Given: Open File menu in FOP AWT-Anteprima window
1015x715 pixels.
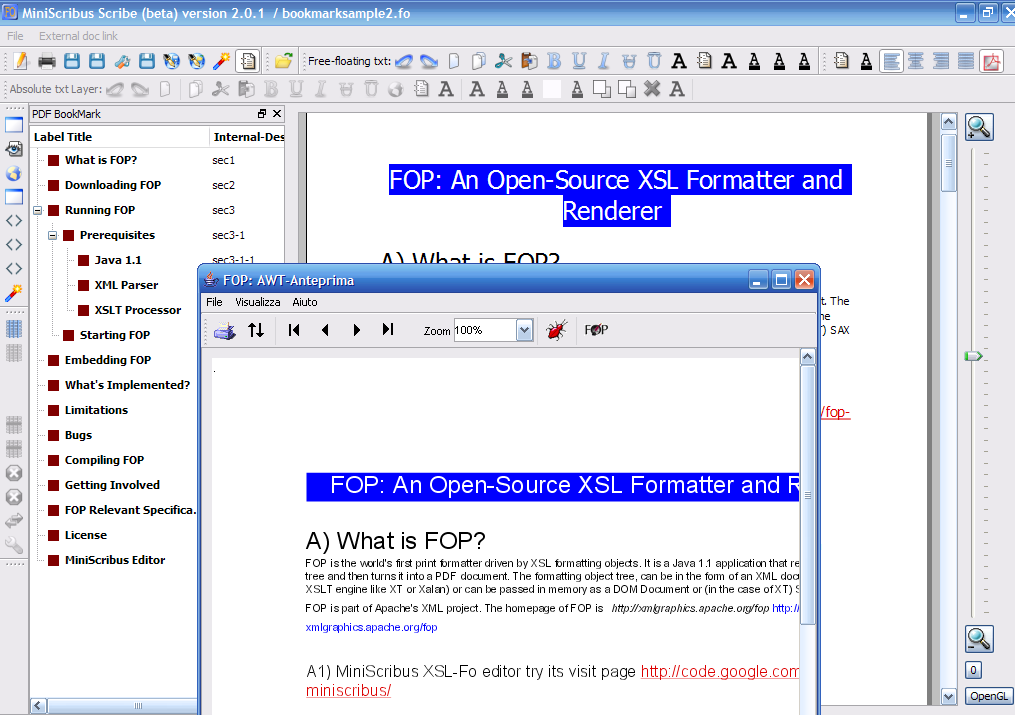Looking at the screenshot, I should (214, 302).
